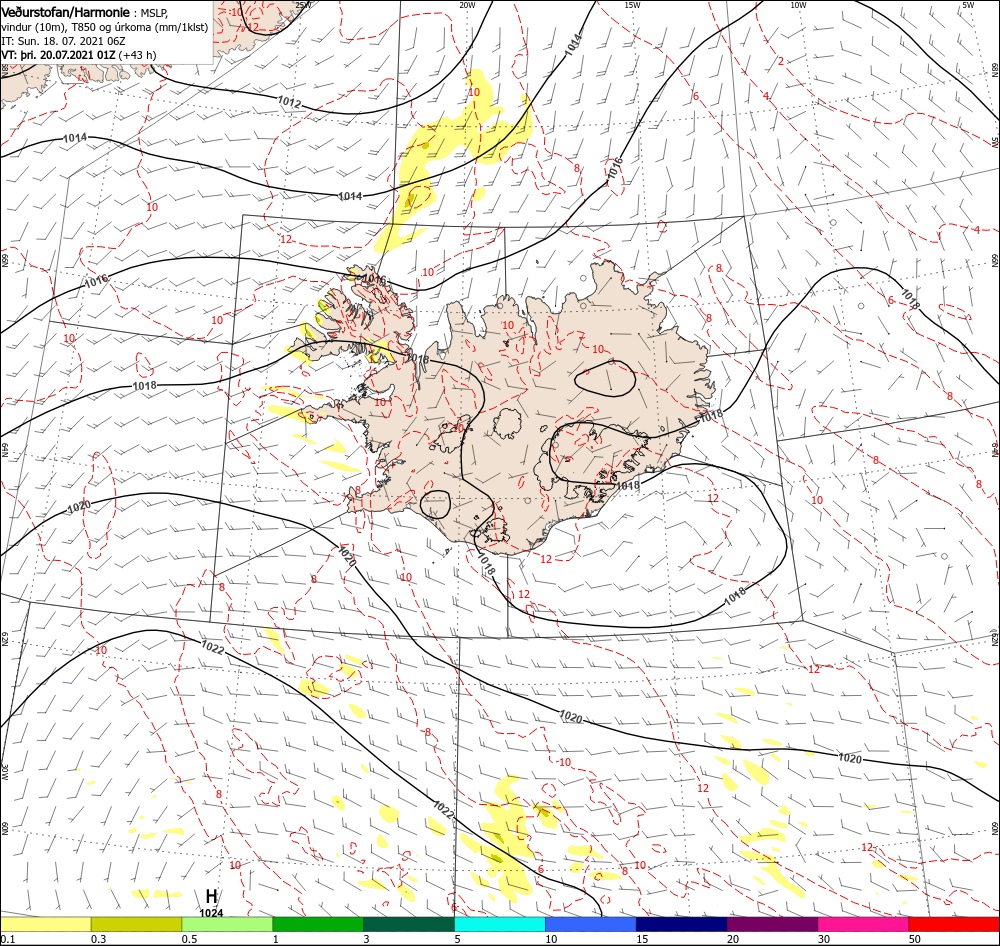Select the green 1 mm legend swatch

pos(318,924)
